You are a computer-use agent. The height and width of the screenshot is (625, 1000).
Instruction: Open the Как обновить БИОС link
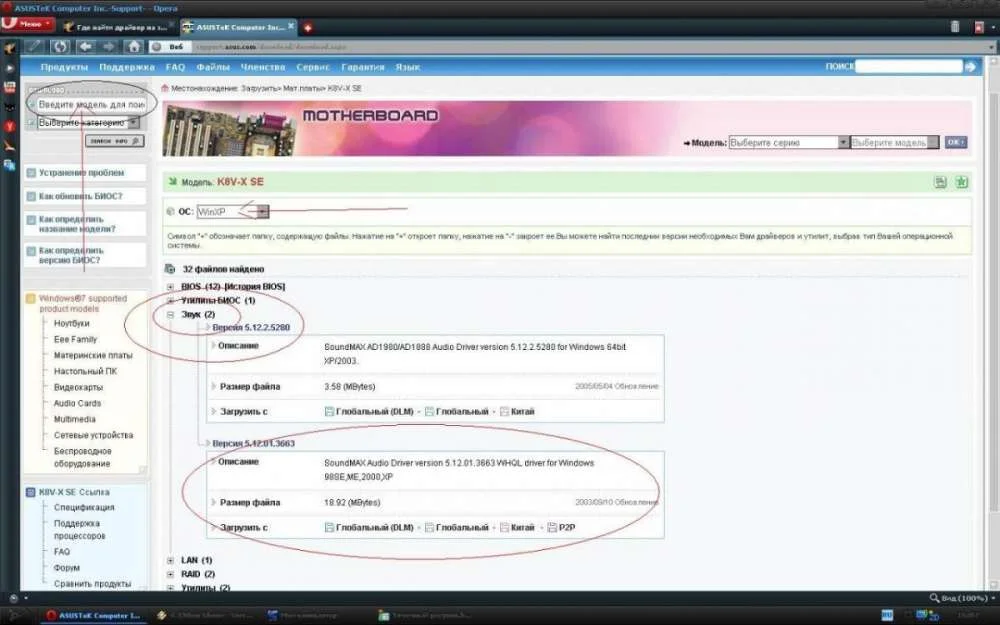80,196
